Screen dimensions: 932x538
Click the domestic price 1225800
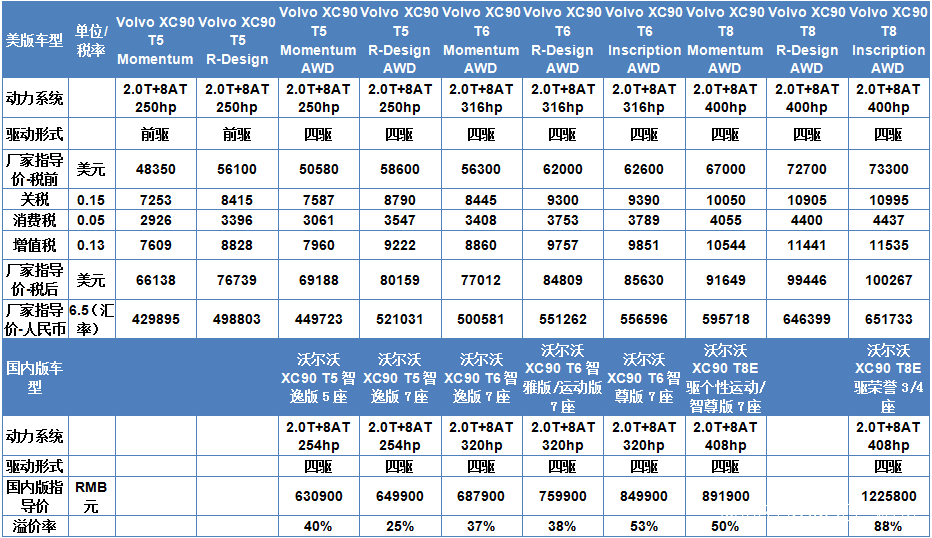pyautogui.click(x=888, y=496)
